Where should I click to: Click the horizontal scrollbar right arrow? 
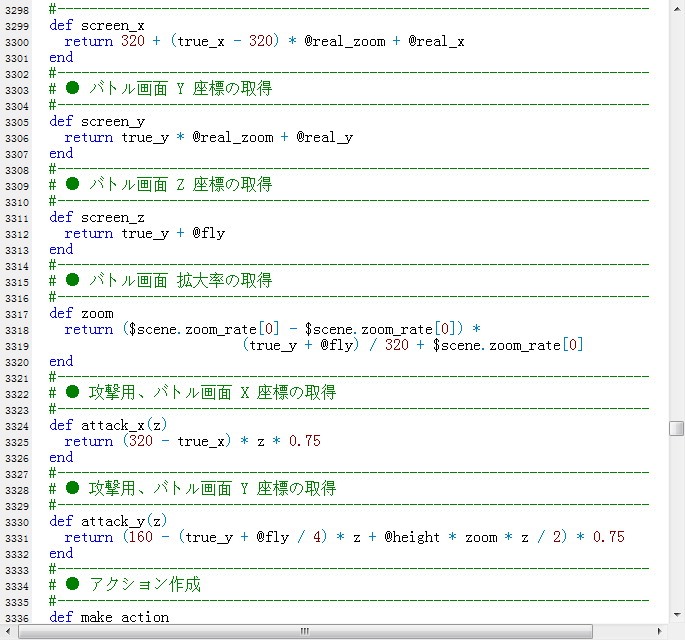660,631
